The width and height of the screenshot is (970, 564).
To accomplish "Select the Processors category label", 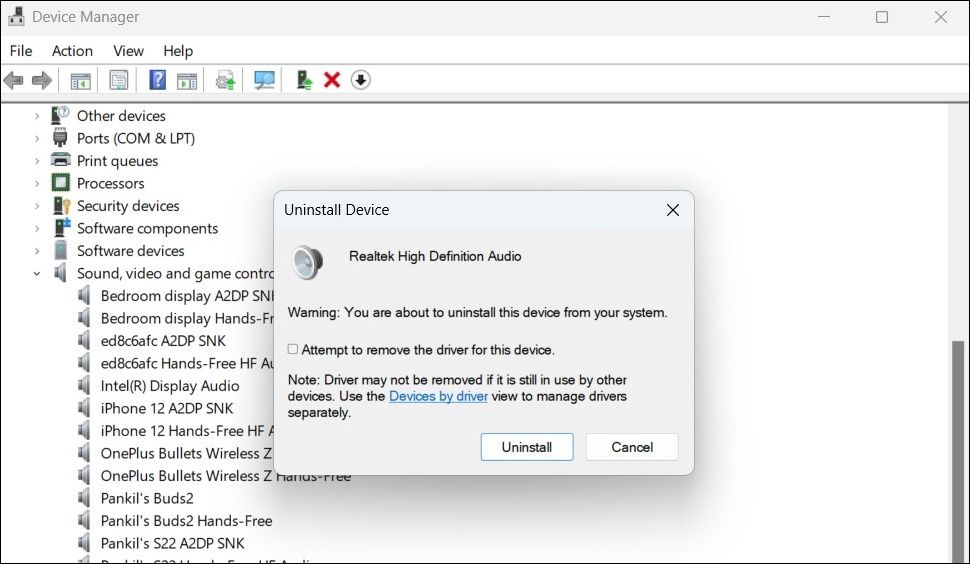I will click(111, 183).
